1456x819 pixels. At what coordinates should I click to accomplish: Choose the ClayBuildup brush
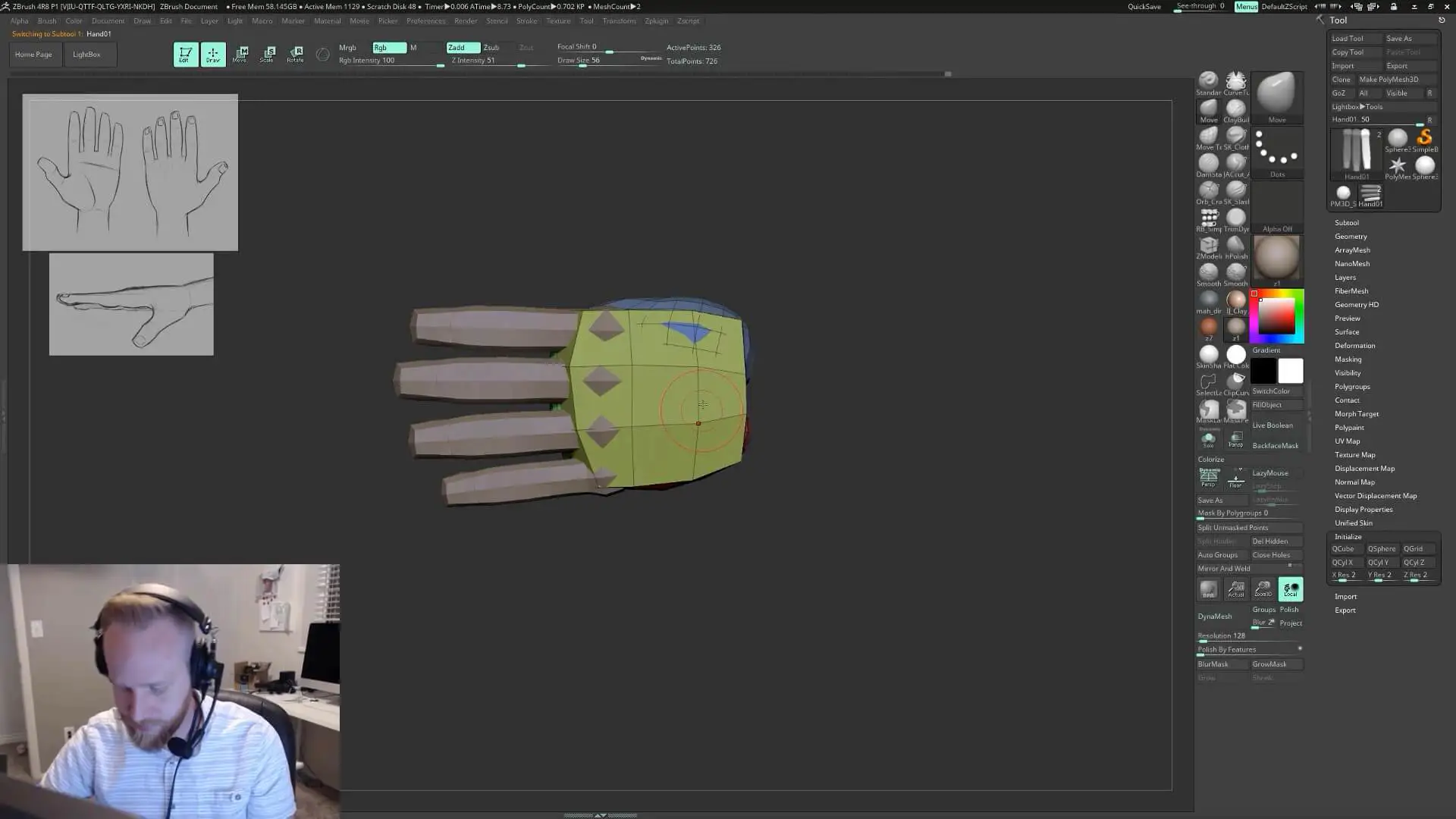click(x=1236, y=111)
